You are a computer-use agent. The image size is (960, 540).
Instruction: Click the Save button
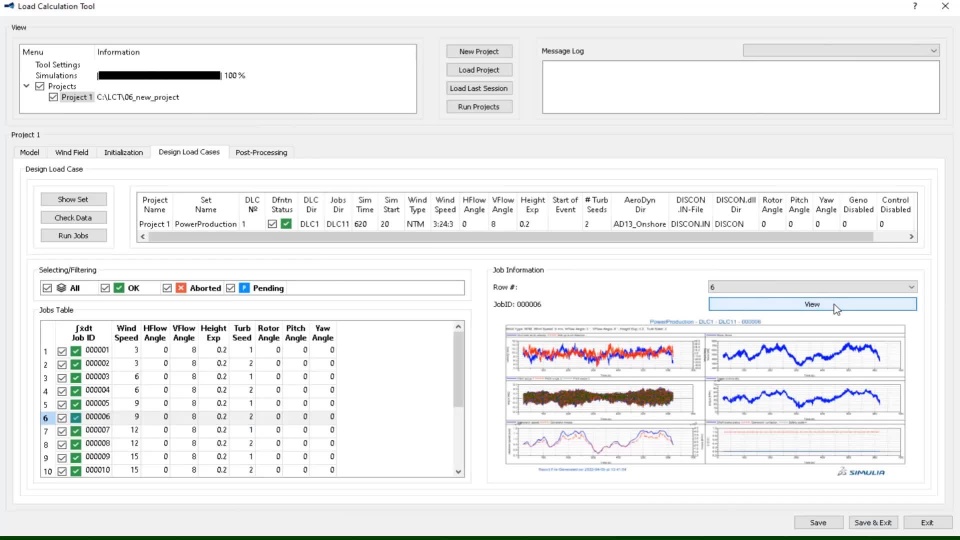coord(819,522)
